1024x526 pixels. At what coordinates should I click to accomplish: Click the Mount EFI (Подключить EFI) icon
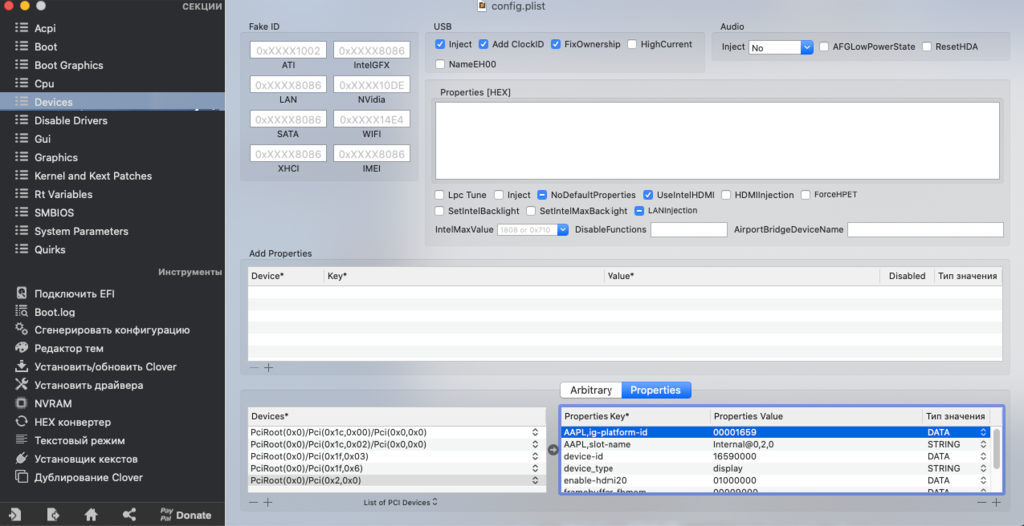(x=21, y=293)
